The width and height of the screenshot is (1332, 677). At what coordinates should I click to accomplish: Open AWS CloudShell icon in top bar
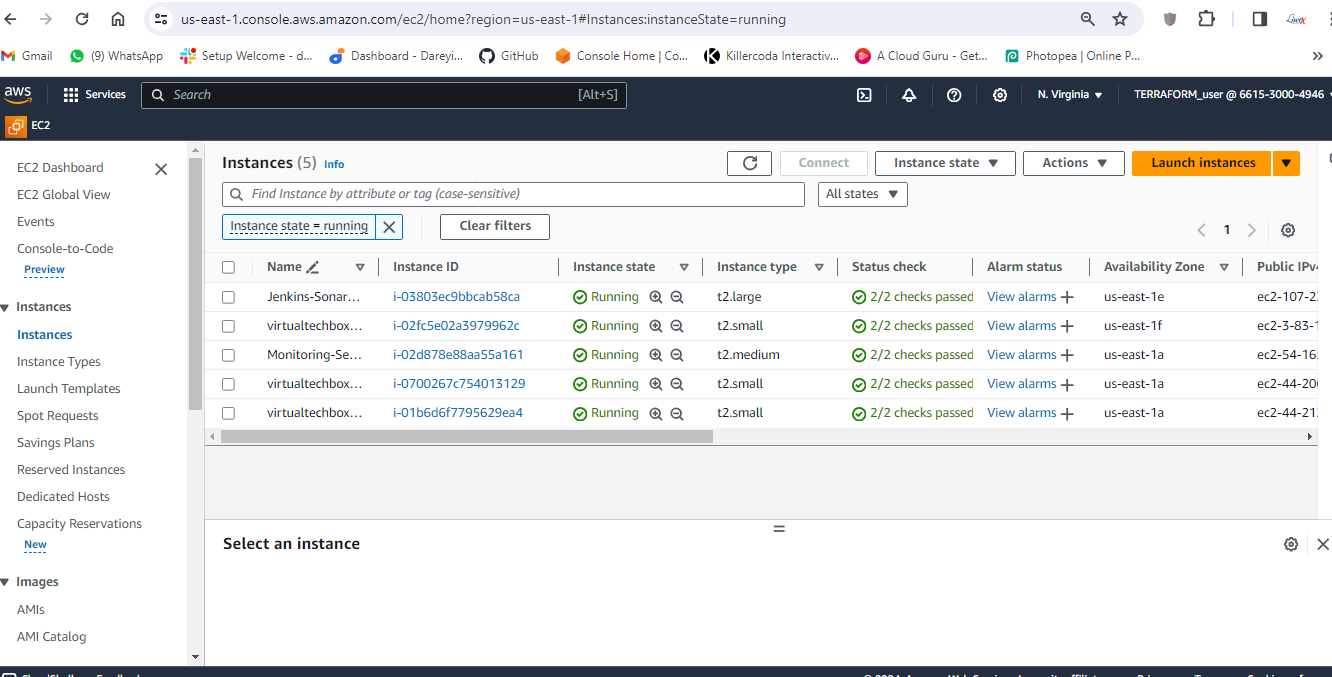(x=864, y=95)
